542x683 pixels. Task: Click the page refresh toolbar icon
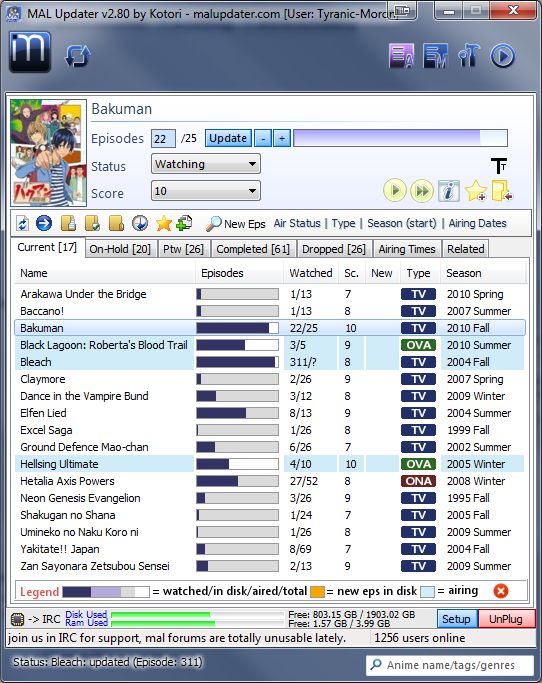(23, 223)
